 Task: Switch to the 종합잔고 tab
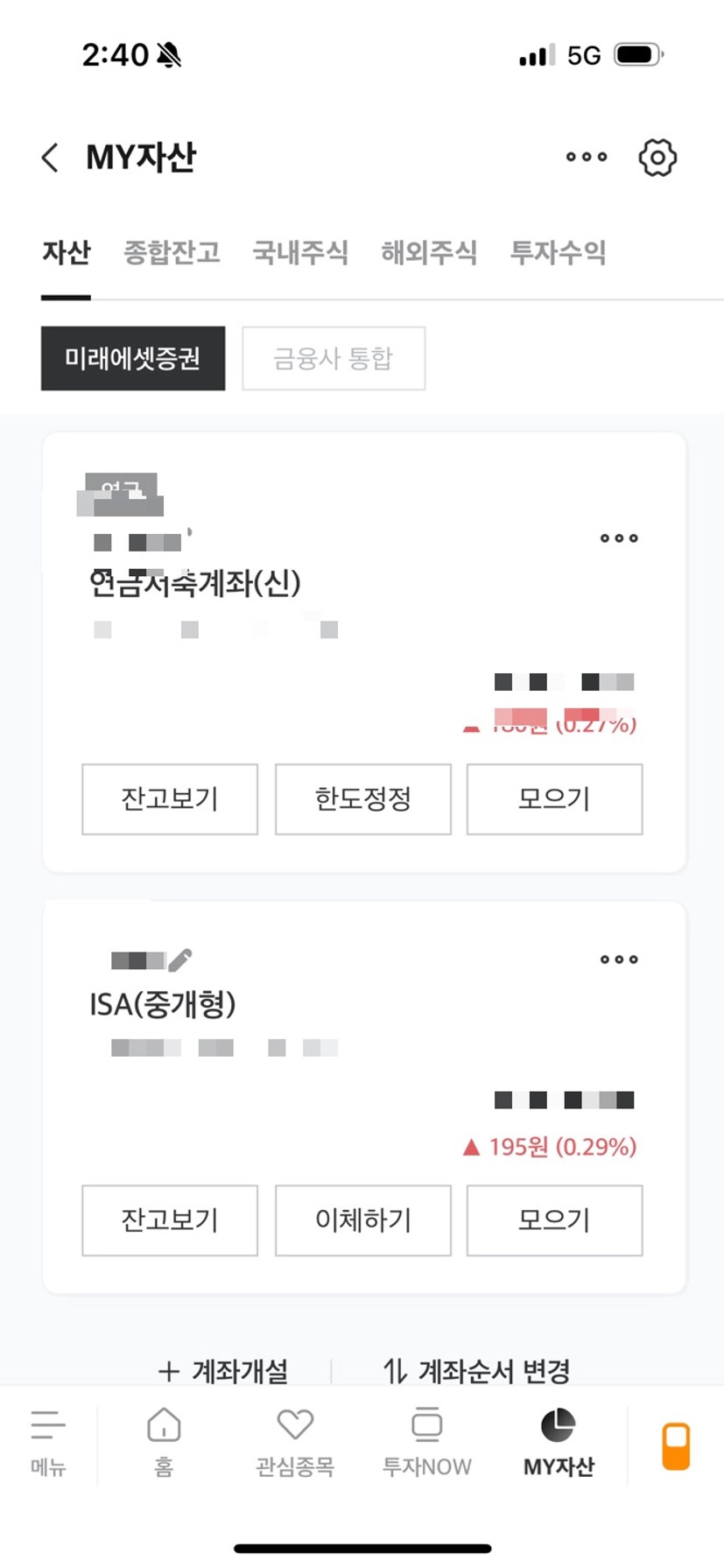tap(172, 253)
